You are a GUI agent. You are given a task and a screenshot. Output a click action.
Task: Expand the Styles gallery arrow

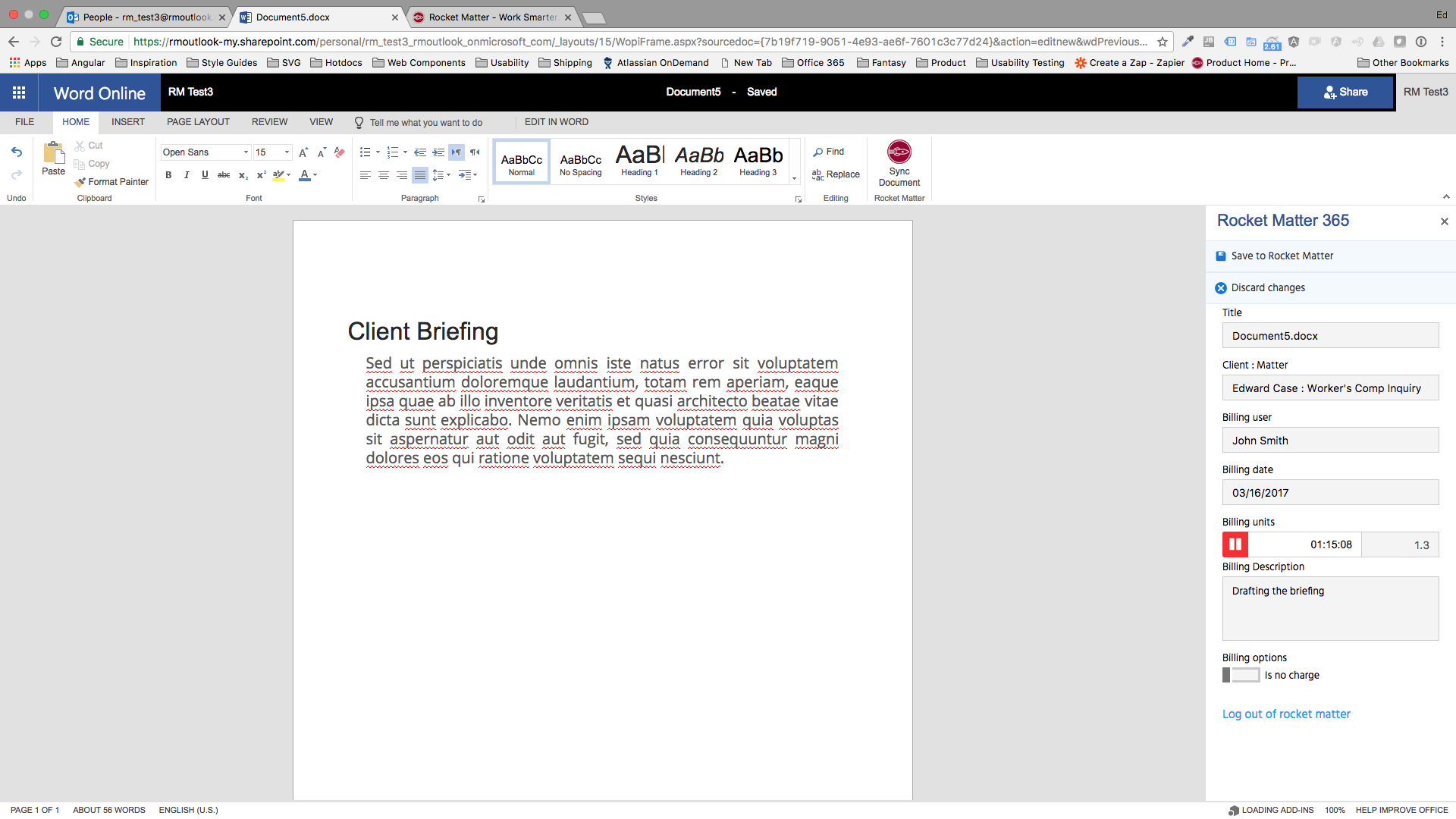[794, 179]
